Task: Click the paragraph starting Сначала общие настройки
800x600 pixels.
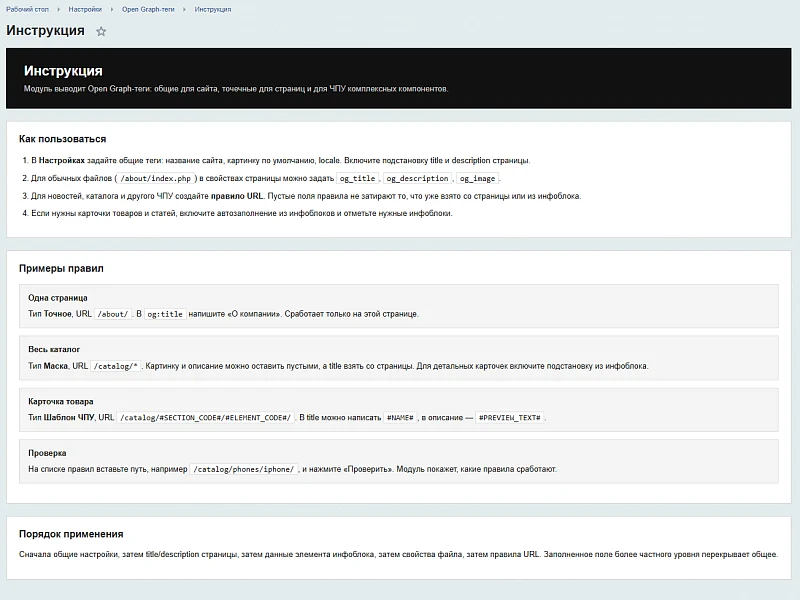Action: tap(398, 554)
